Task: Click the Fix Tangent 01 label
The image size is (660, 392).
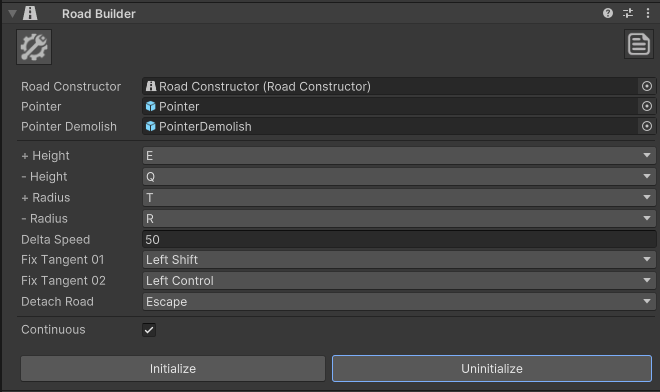Action: coord(63,260)
